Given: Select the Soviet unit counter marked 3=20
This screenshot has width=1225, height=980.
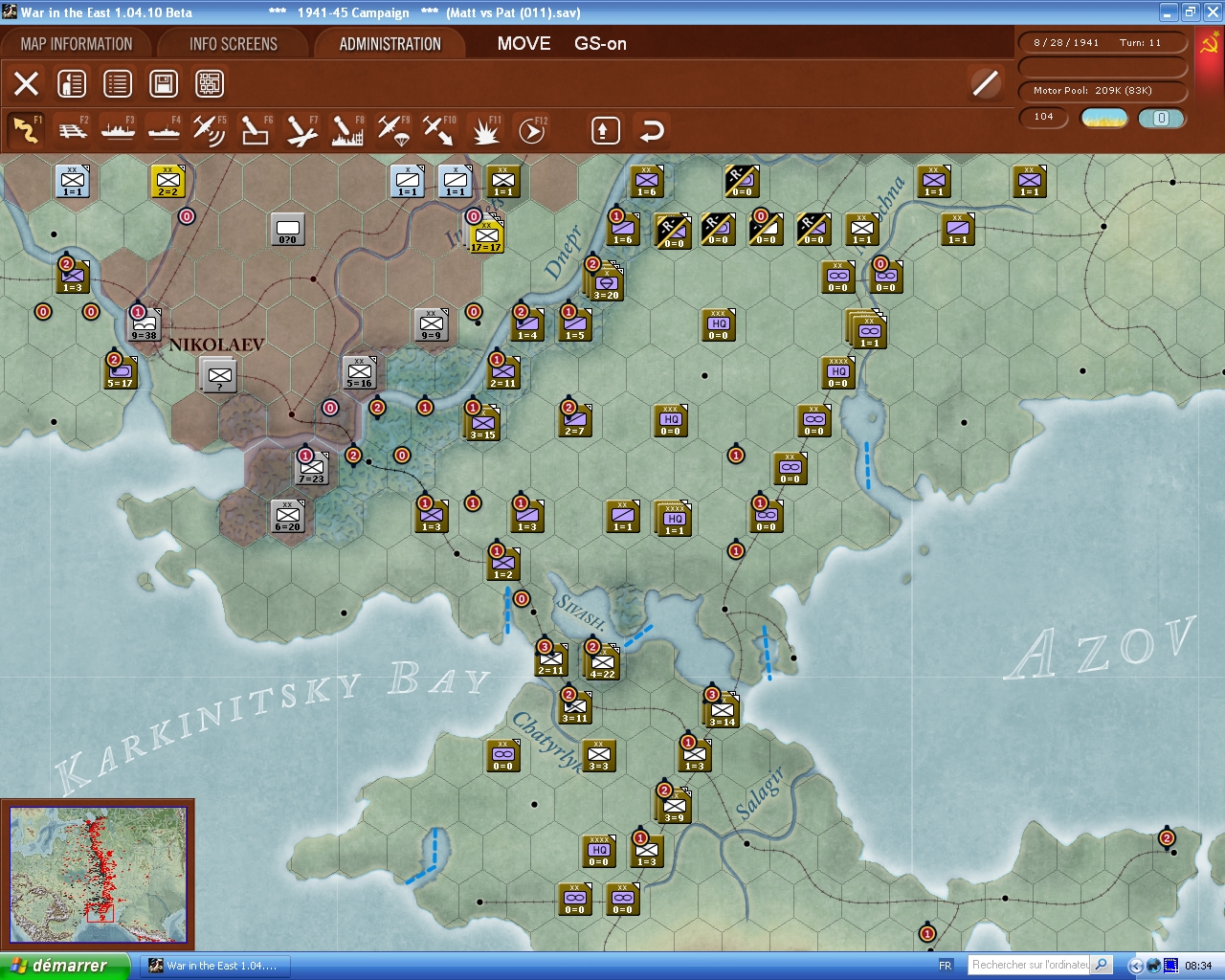Looking at the screenshot, I should point(606,284).
